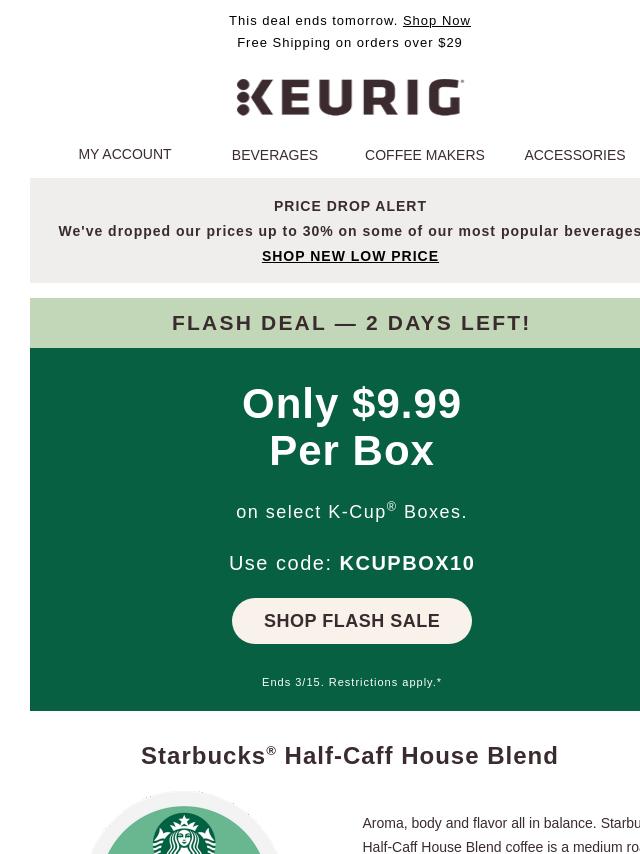
Task: Click the dropped prices up to 30% message
Action: pos(349,231)
